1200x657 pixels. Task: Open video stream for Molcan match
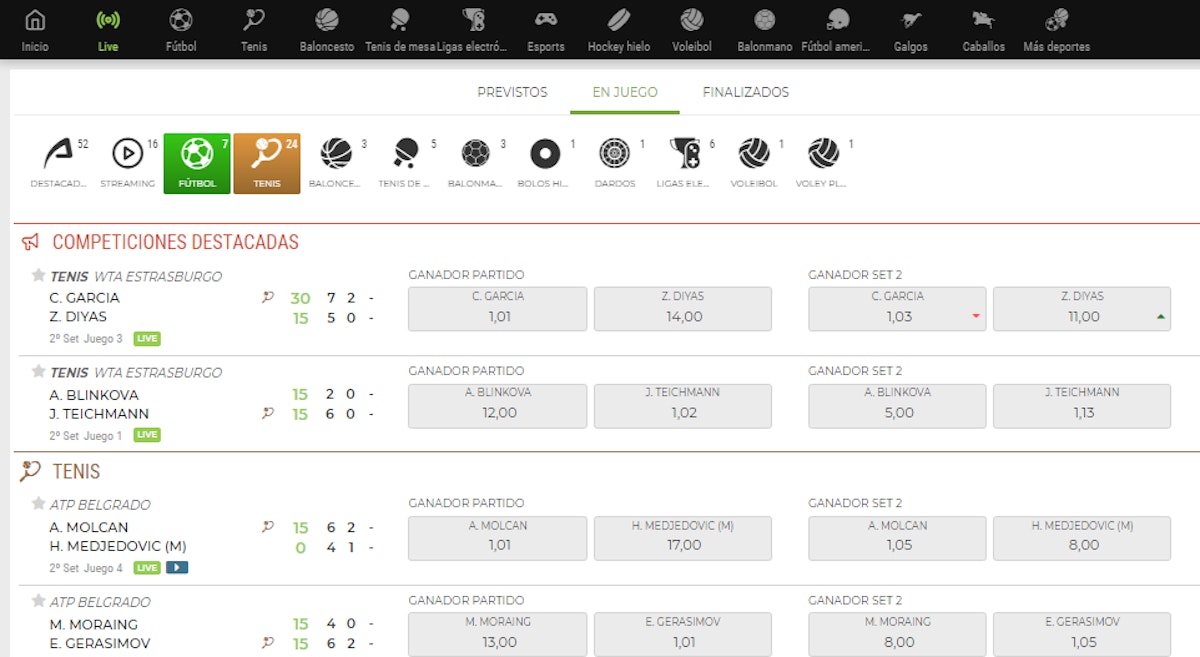click(177, 568)
